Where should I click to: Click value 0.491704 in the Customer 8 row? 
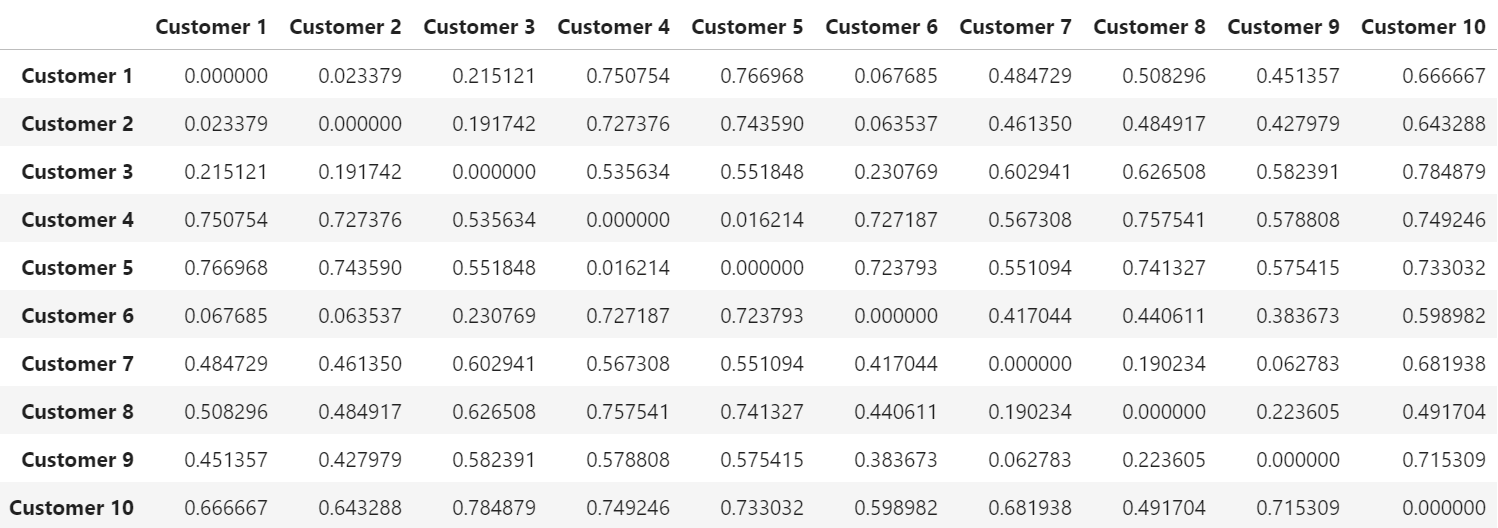pos(1444,412)
